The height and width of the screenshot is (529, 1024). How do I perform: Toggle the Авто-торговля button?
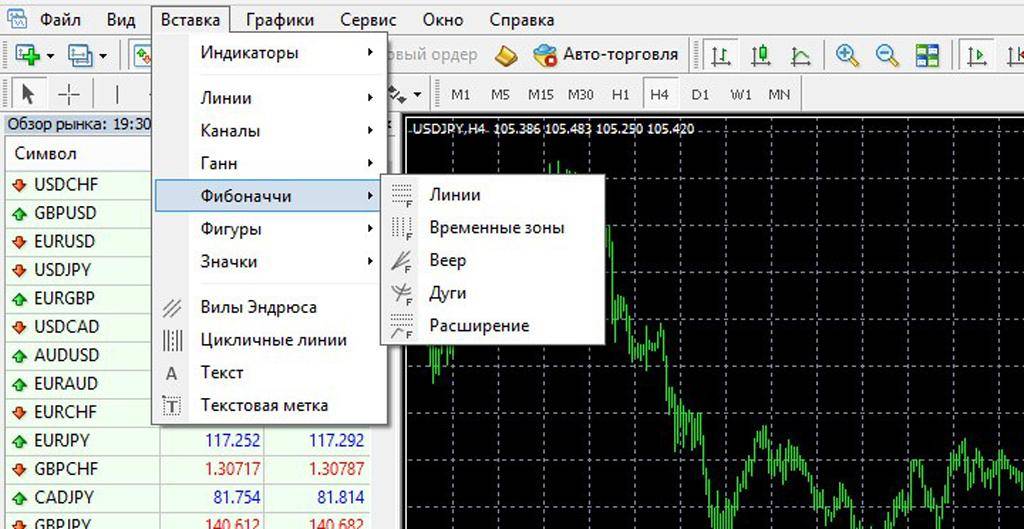[x=606, y=54]
